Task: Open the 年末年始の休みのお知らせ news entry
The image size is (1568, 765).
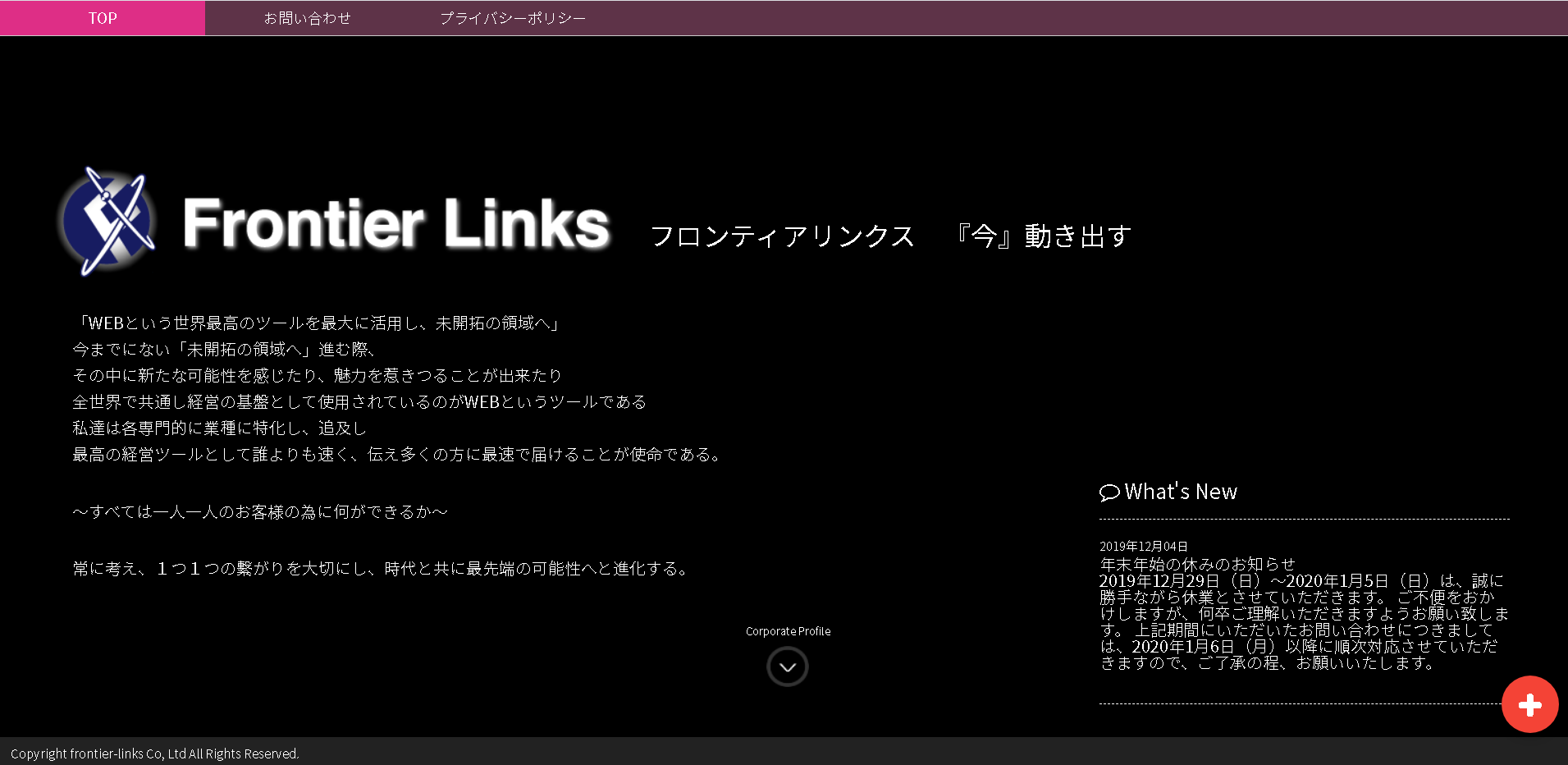Action: pos(1196,564)
